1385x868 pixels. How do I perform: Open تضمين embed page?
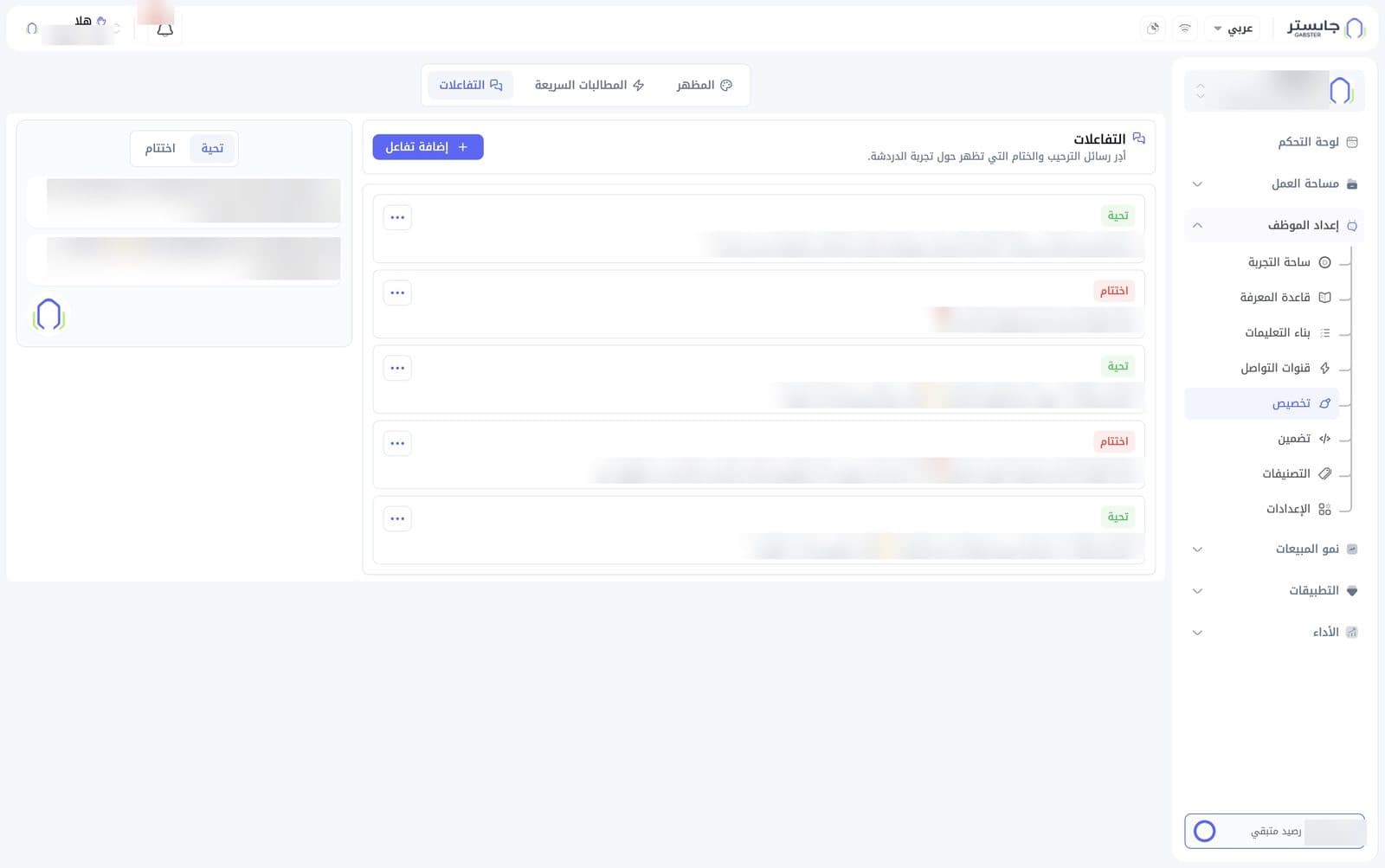[x=1261, y=439]
